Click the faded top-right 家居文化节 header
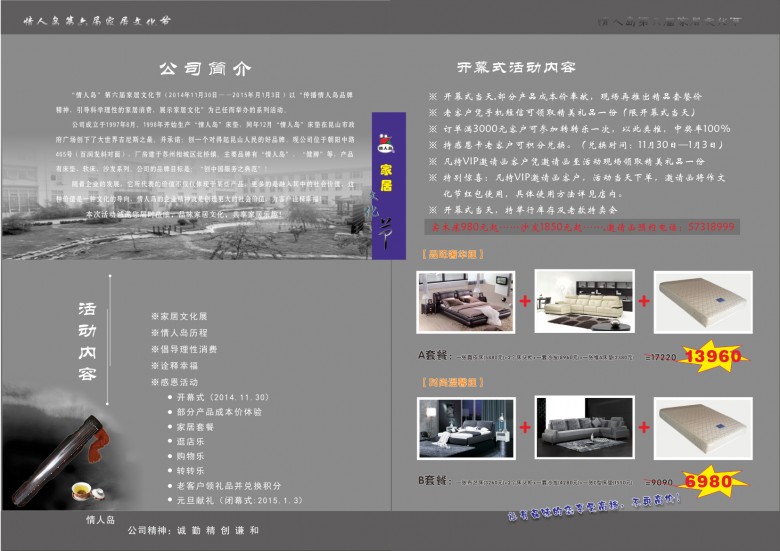The width and height of the screenshot is (780, 551). [669, 22]
